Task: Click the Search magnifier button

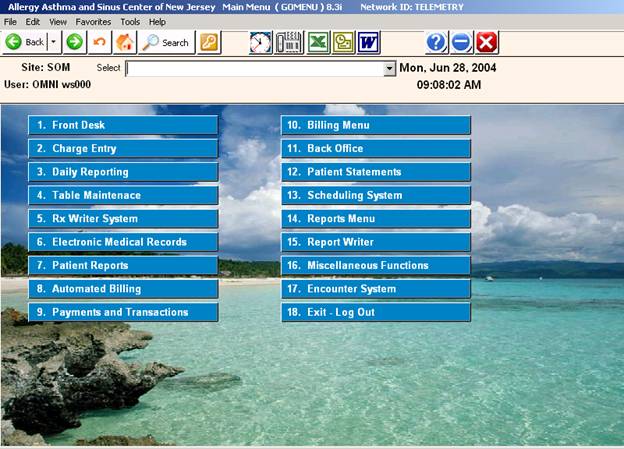Action: pos(166,42)
